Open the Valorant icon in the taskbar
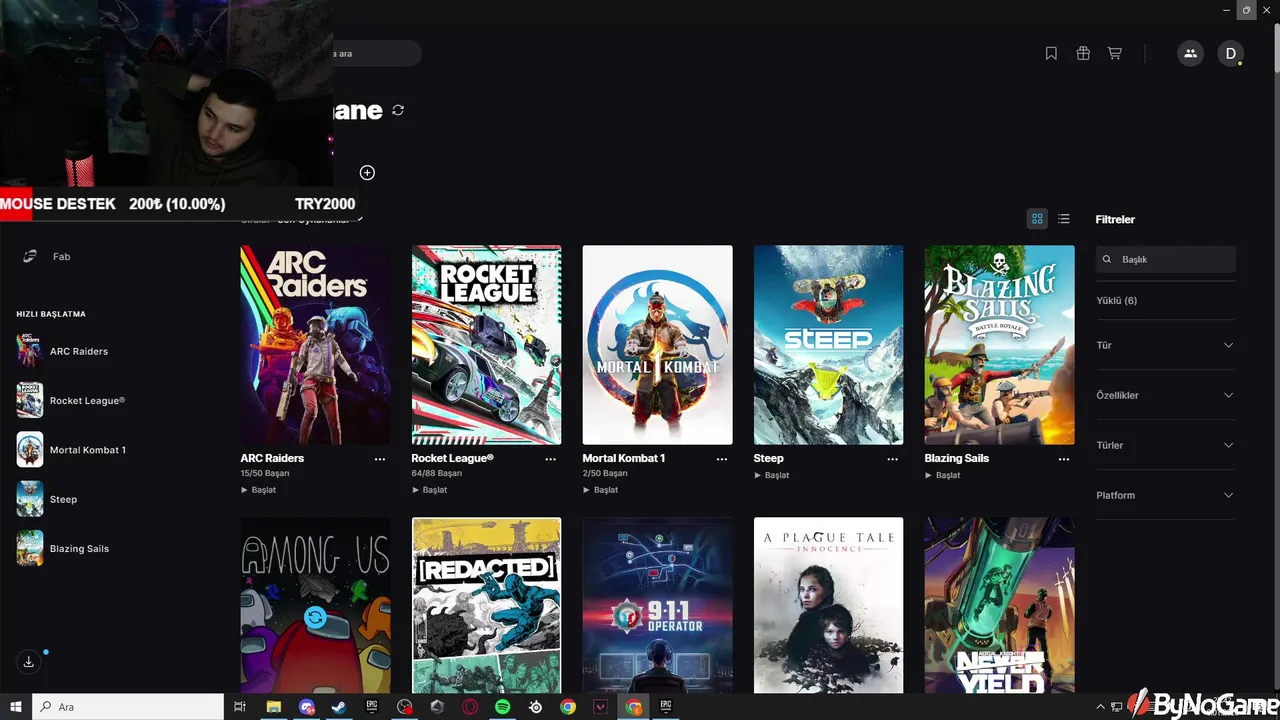 tap(601, 707)
